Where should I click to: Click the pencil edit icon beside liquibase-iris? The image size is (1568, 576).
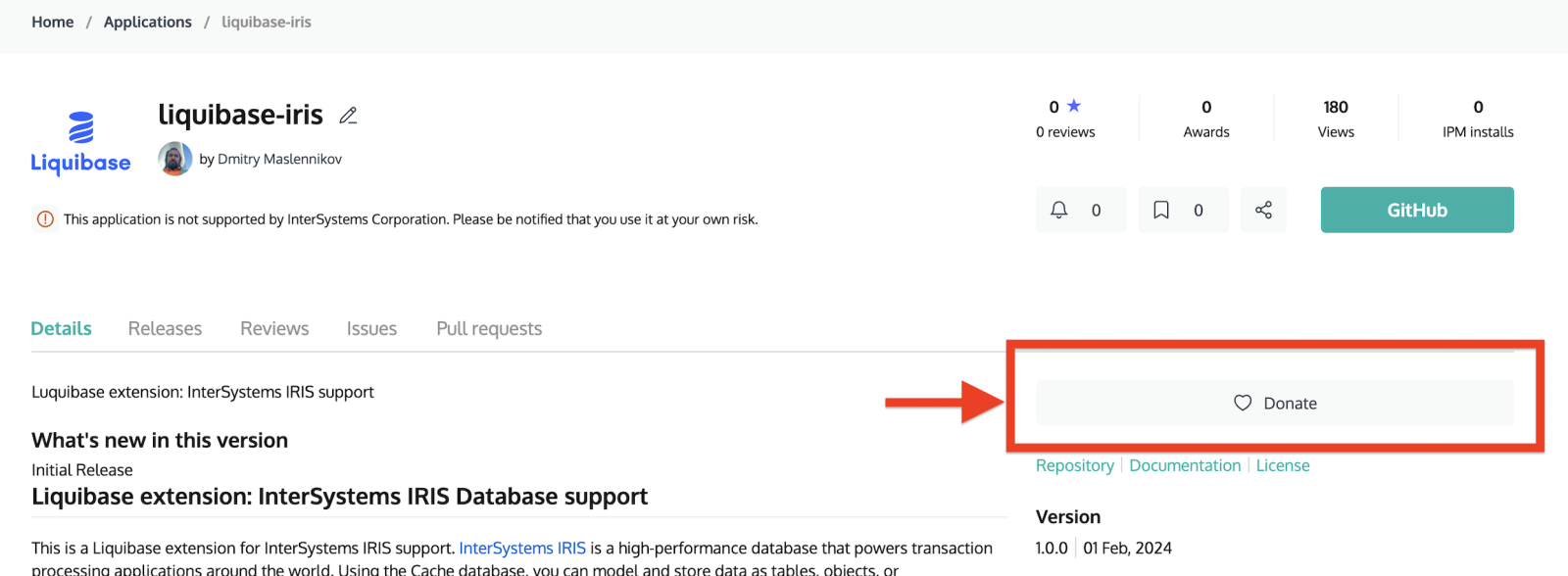coord(348,116)
